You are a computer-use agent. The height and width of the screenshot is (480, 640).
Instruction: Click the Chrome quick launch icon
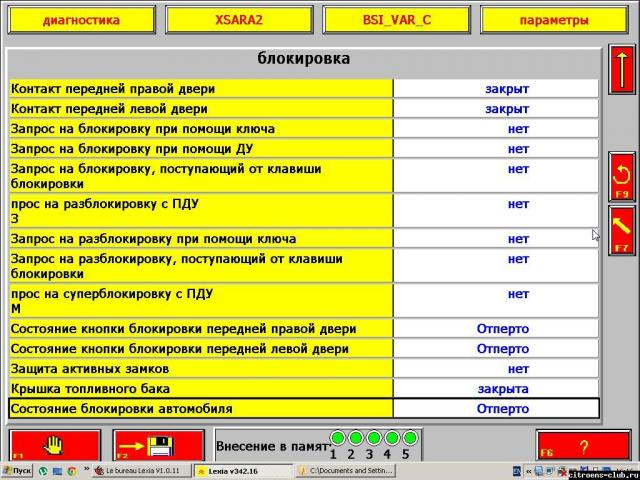pyautogui.click(x=71, y=471)
